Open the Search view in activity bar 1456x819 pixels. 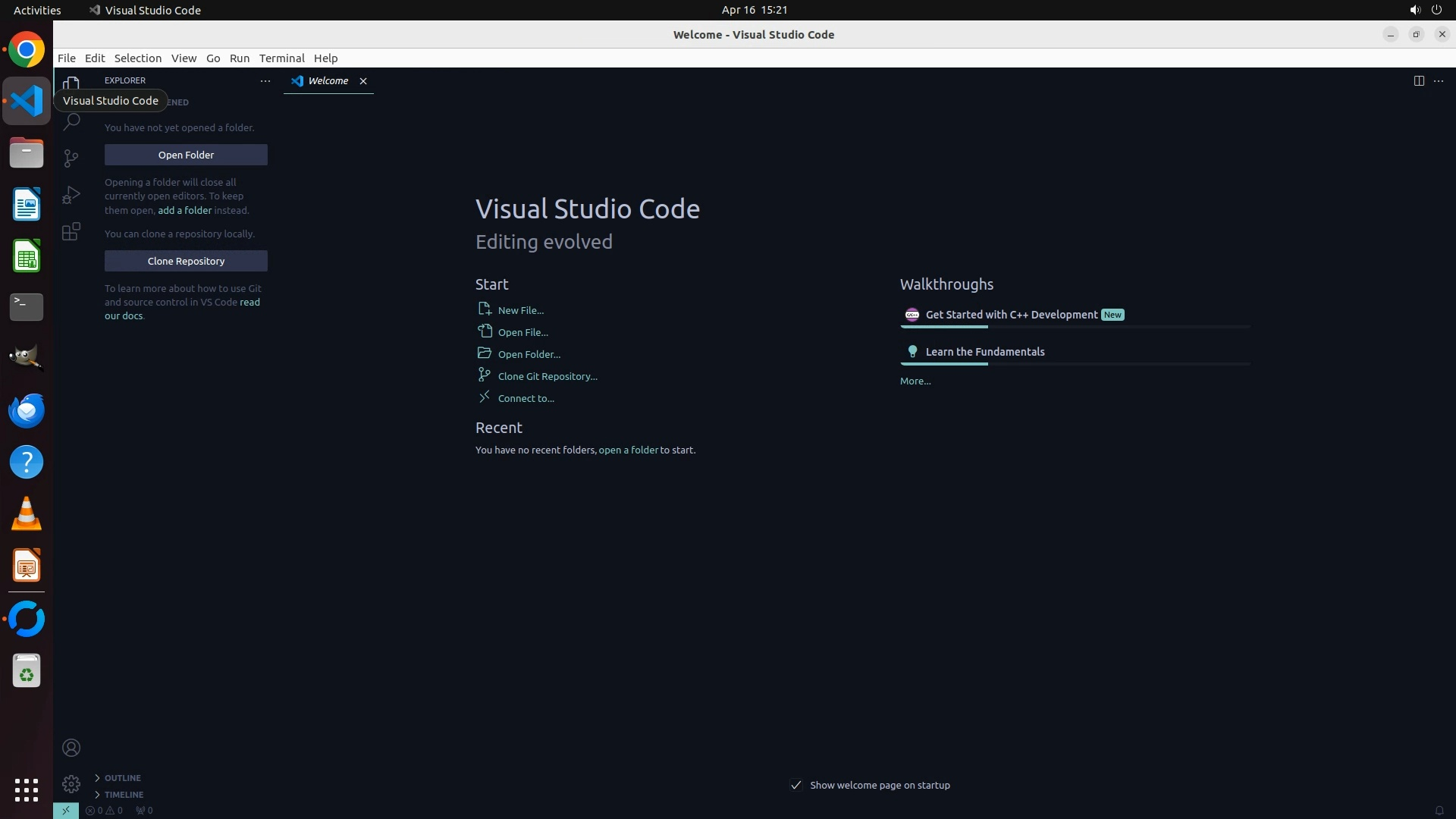coord(71,121)
